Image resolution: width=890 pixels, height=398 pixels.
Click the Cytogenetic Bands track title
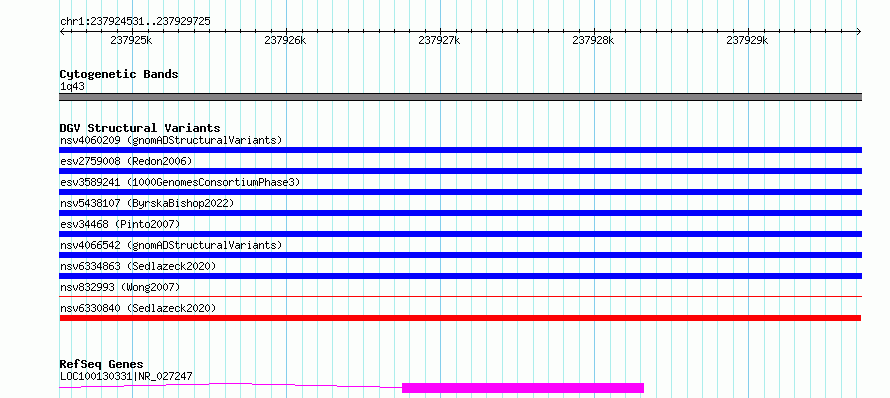click(x=119, y=74)
